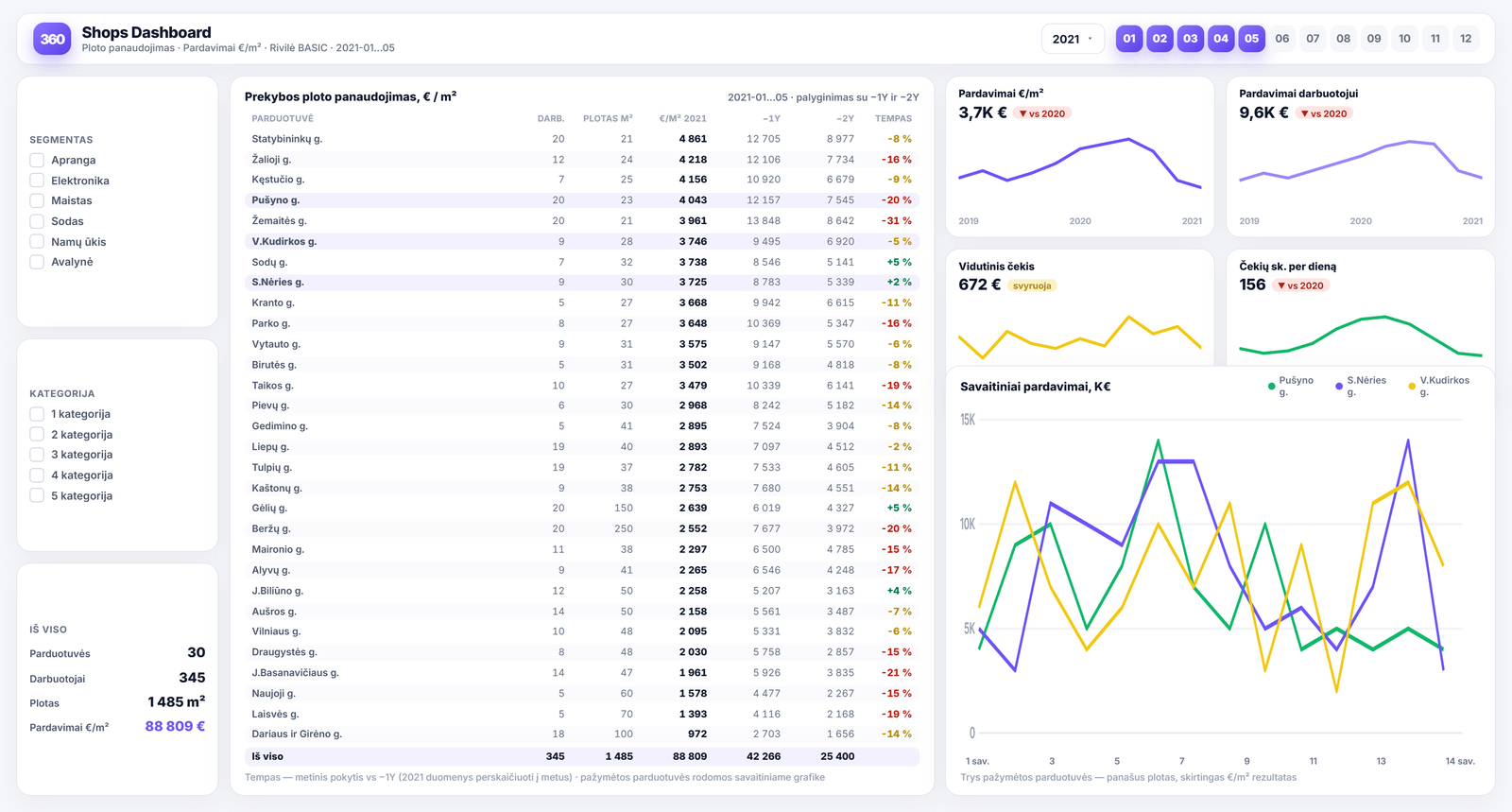The width and height of the screenshot is (1512, 812).
Task: Toggle month 05 button
Action: click(x=1252, y=39)
